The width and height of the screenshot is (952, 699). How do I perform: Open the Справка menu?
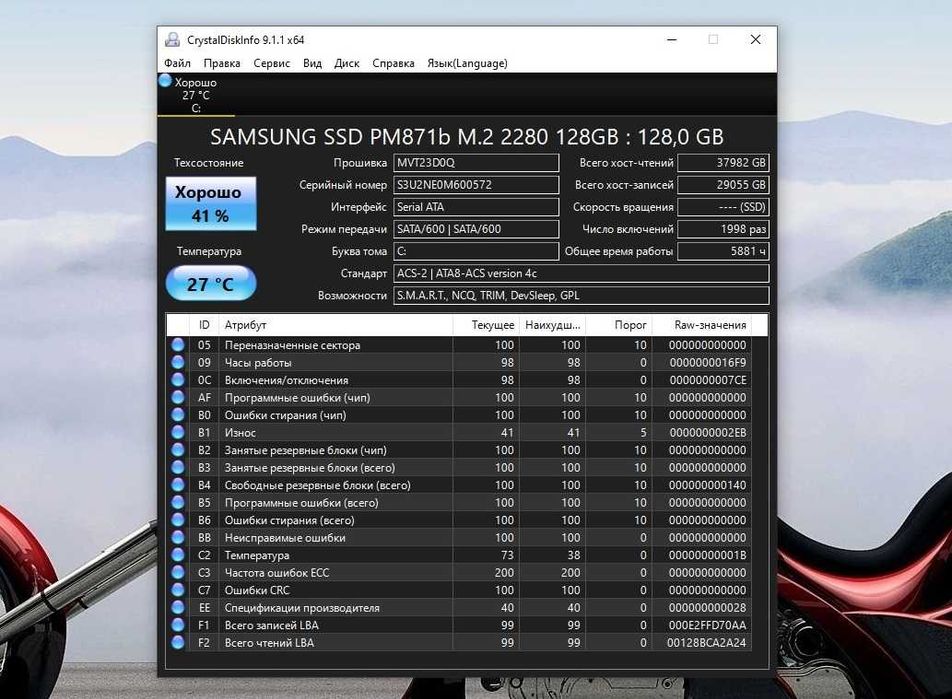[x=393, y=63]
